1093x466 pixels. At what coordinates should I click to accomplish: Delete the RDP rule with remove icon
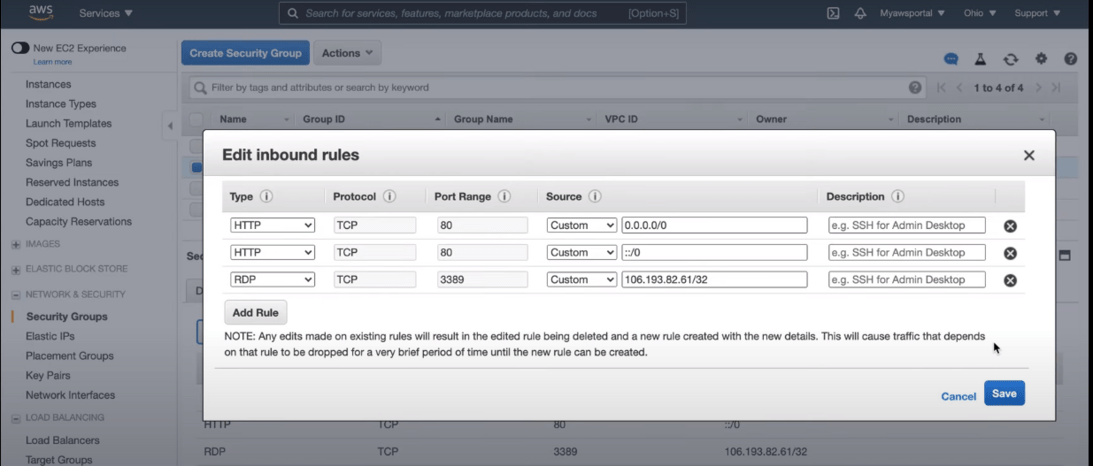pyautogui.click(x=1010, y=281)
